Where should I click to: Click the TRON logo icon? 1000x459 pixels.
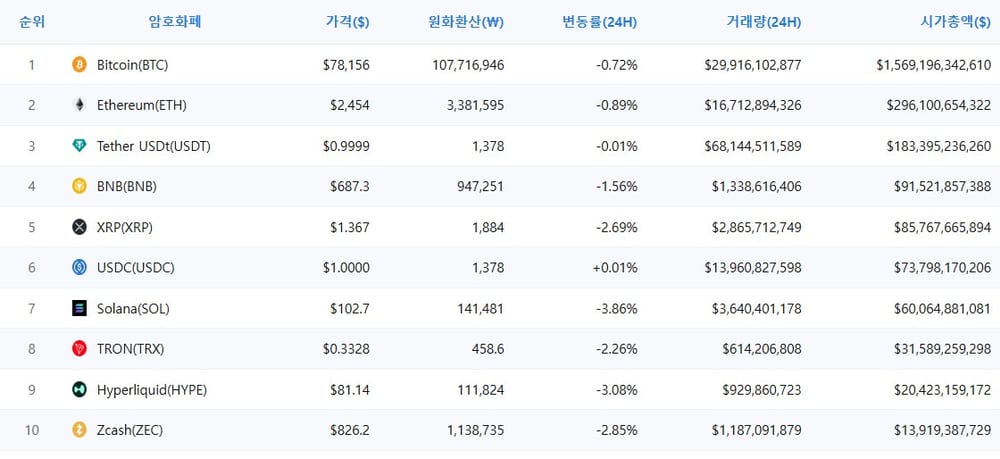click(x=79, y=349)
